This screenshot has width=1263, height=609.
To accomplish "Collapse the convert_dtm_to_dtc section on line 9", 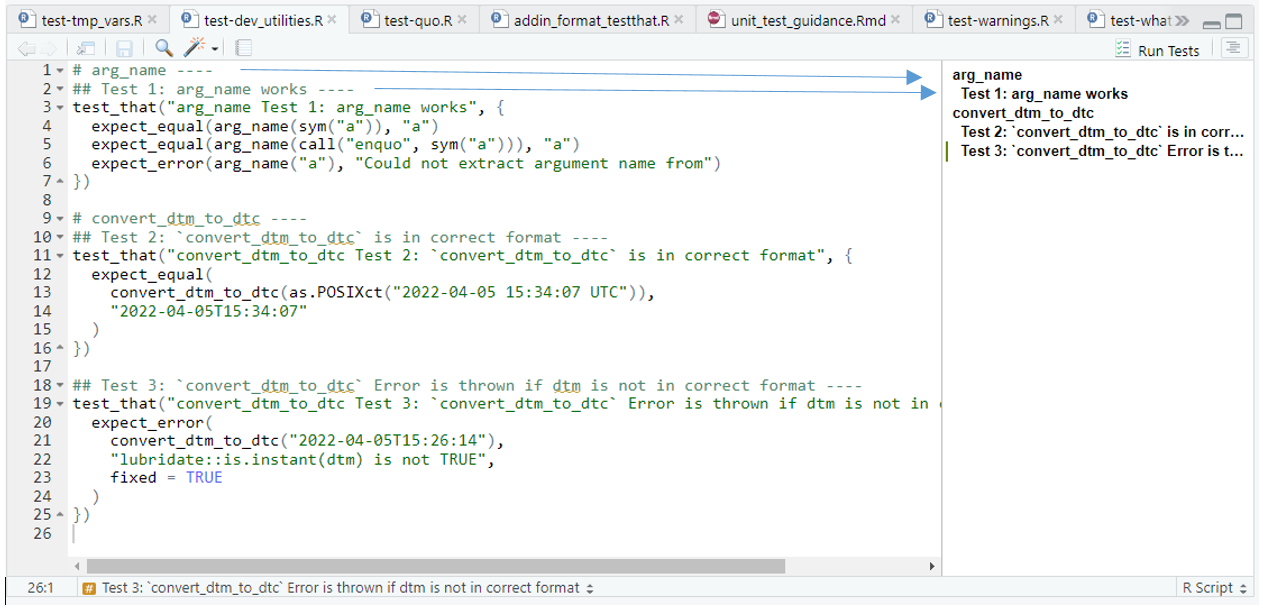I will coord(60,219).
